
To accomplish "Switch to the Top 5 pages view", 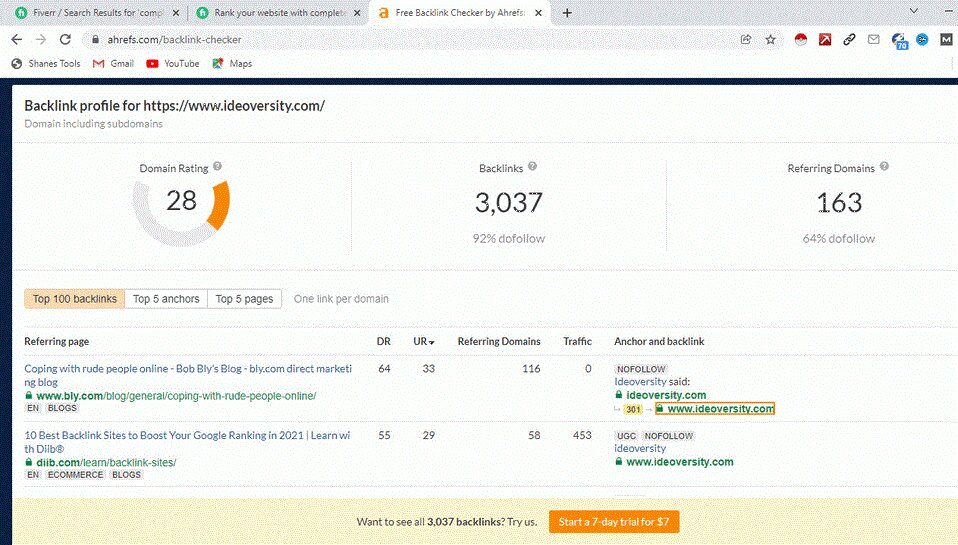I will 244,299.
